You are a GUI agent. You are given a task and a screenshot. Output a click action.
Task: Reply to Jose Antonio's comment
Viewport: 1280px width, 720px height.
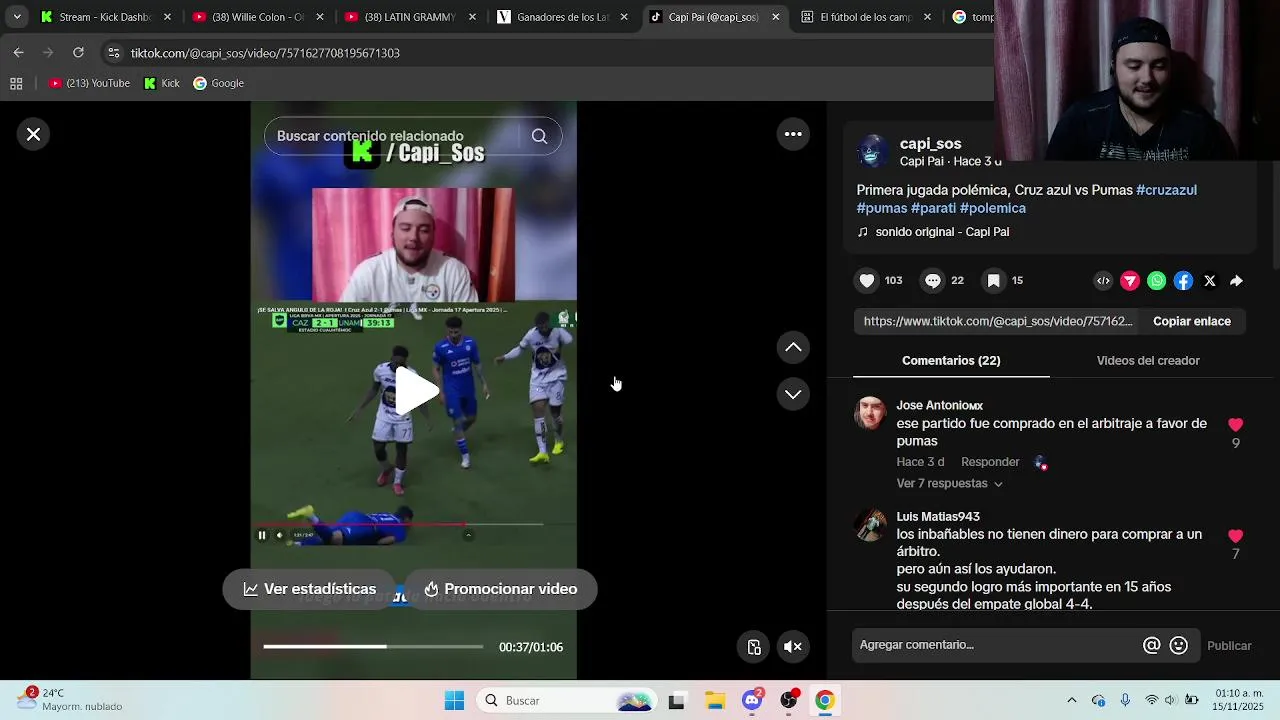[990, 462]
